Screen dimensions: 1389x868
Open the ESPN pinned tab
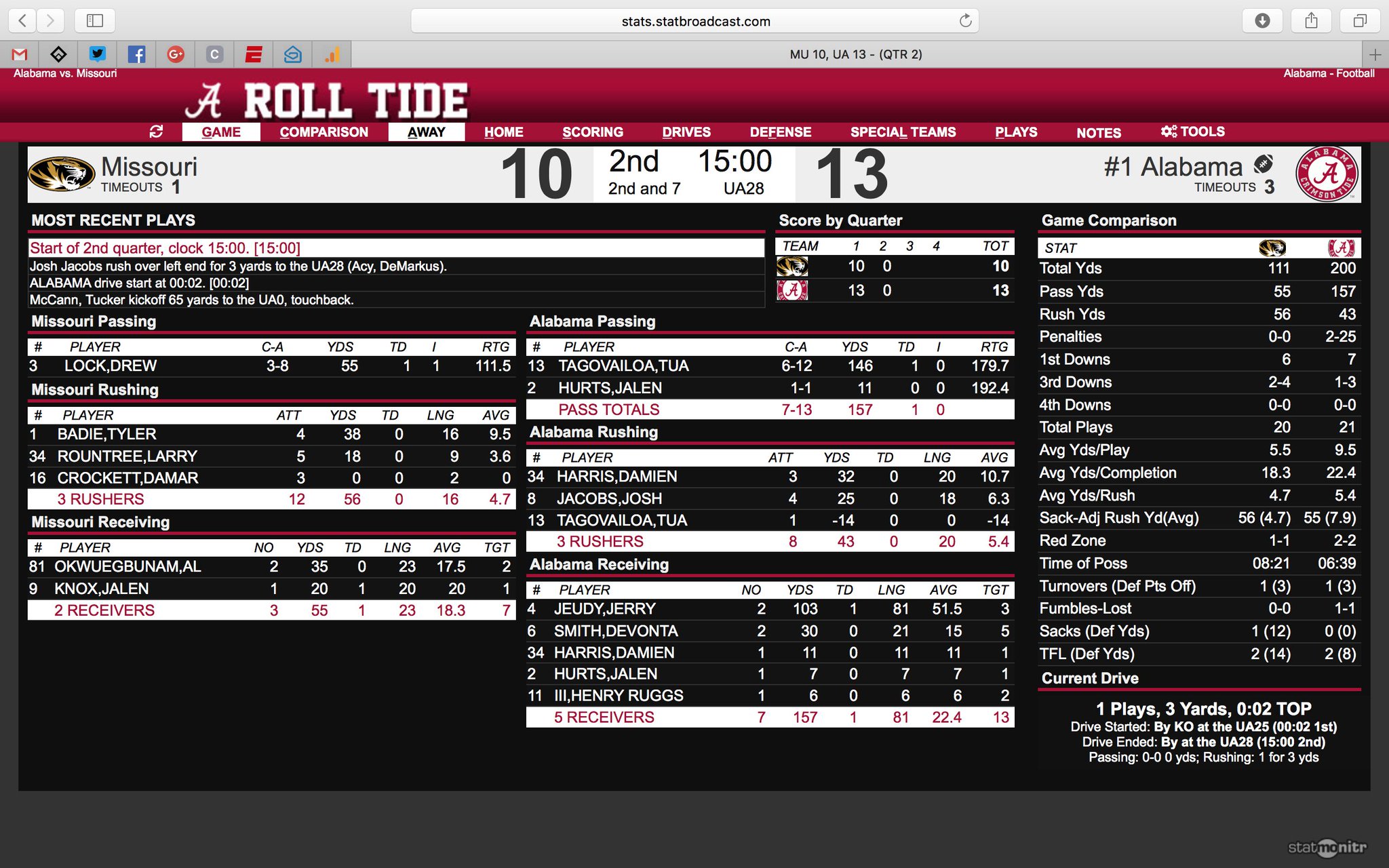(x=254, y=54)
